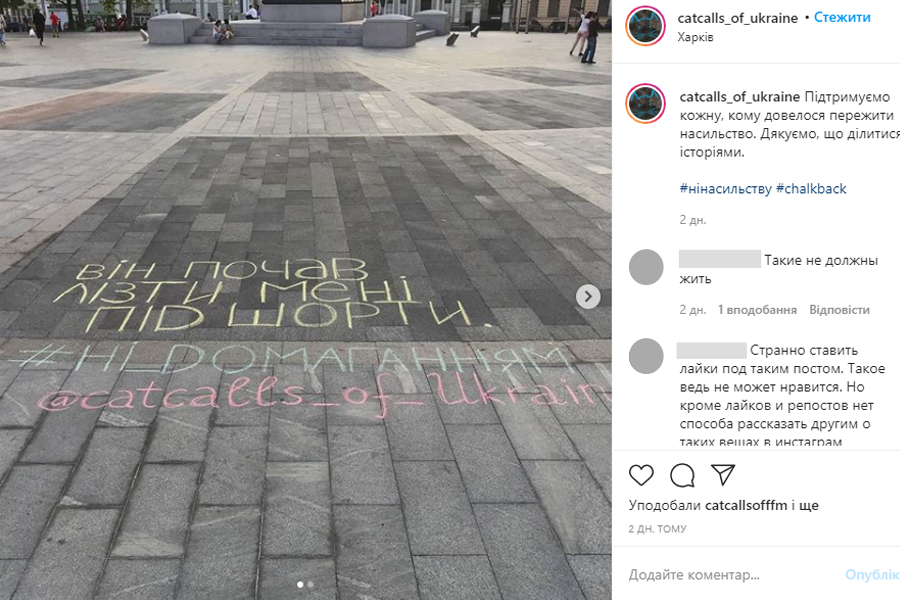Open the caption author's profile avatar
Image resolution: width=900 pixels, height=600 pixels.
(646, 104)
